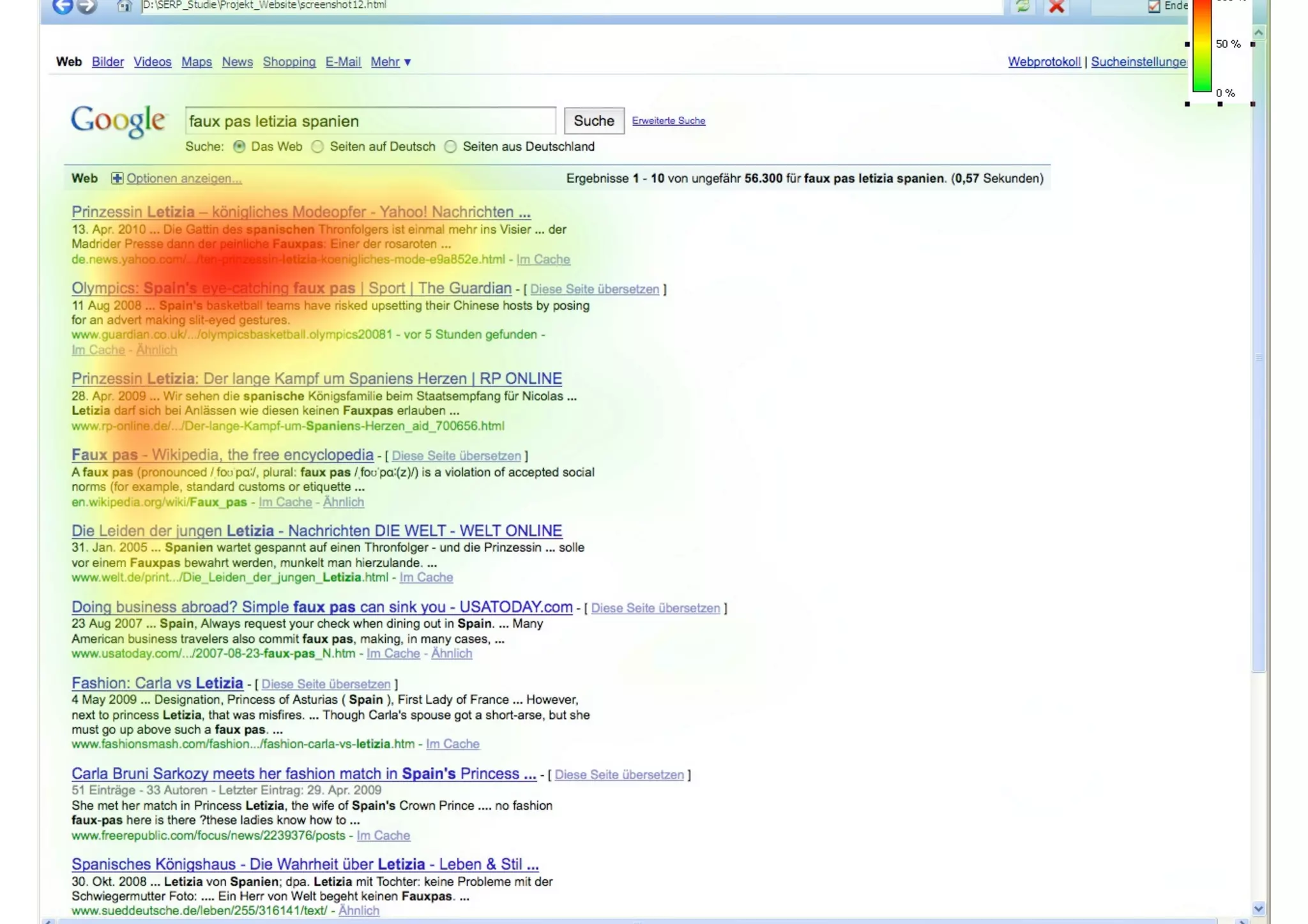Click the heatmap color scale legend bar
Image resolution: width=1308 pixels, height=924 pixels.
tap(1201, 45)
